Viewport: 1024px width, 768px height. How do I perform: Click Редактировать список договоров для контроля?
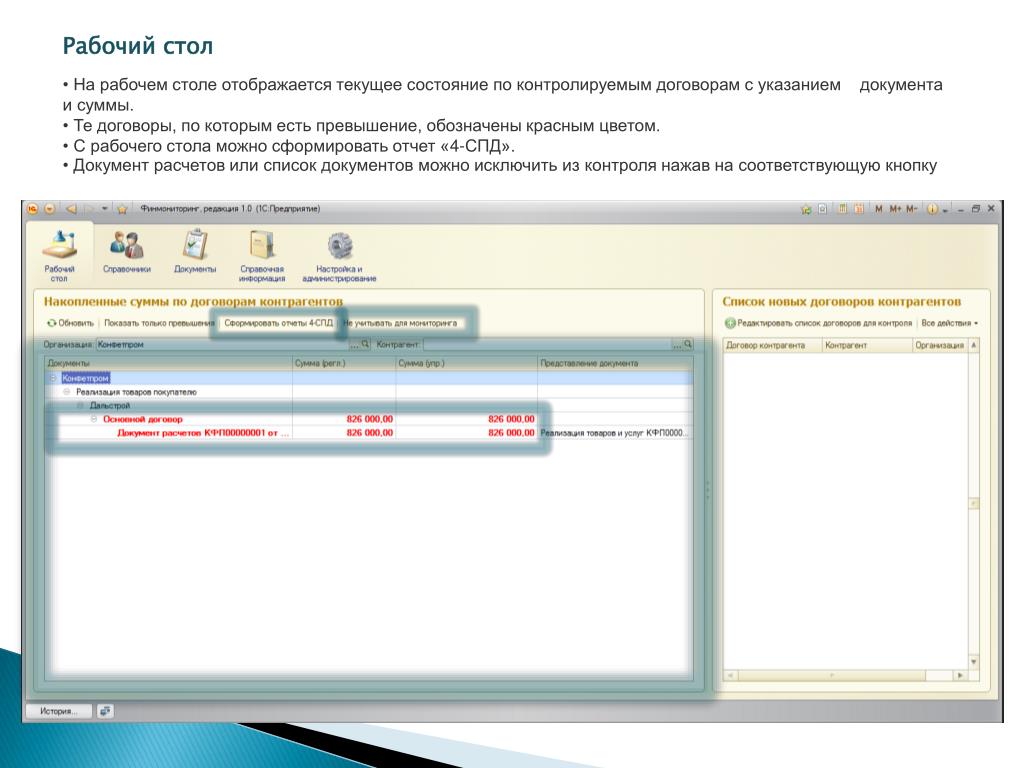click(818, 324)
